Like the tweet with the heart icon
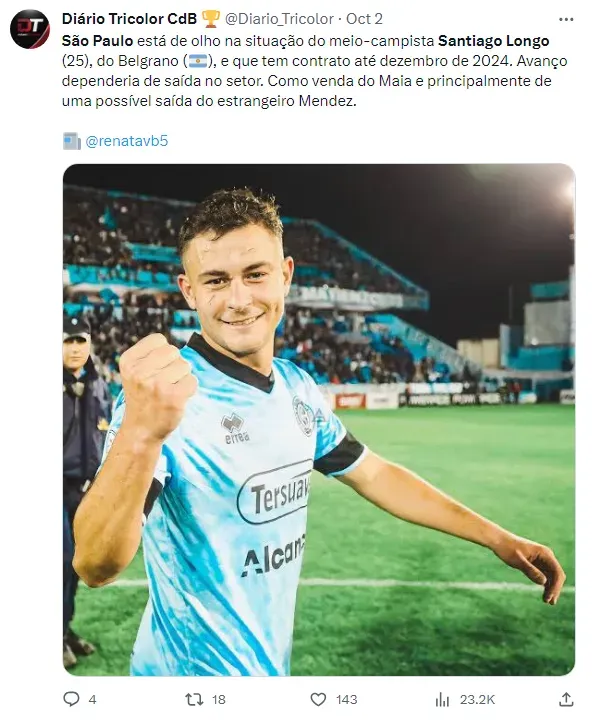 click(318, 699)
